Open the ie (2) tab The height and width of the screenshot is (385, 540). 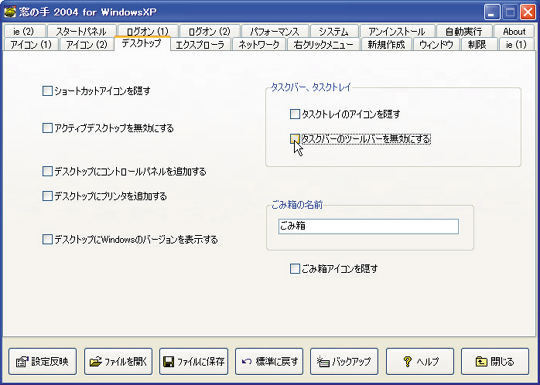pos(24,32)
